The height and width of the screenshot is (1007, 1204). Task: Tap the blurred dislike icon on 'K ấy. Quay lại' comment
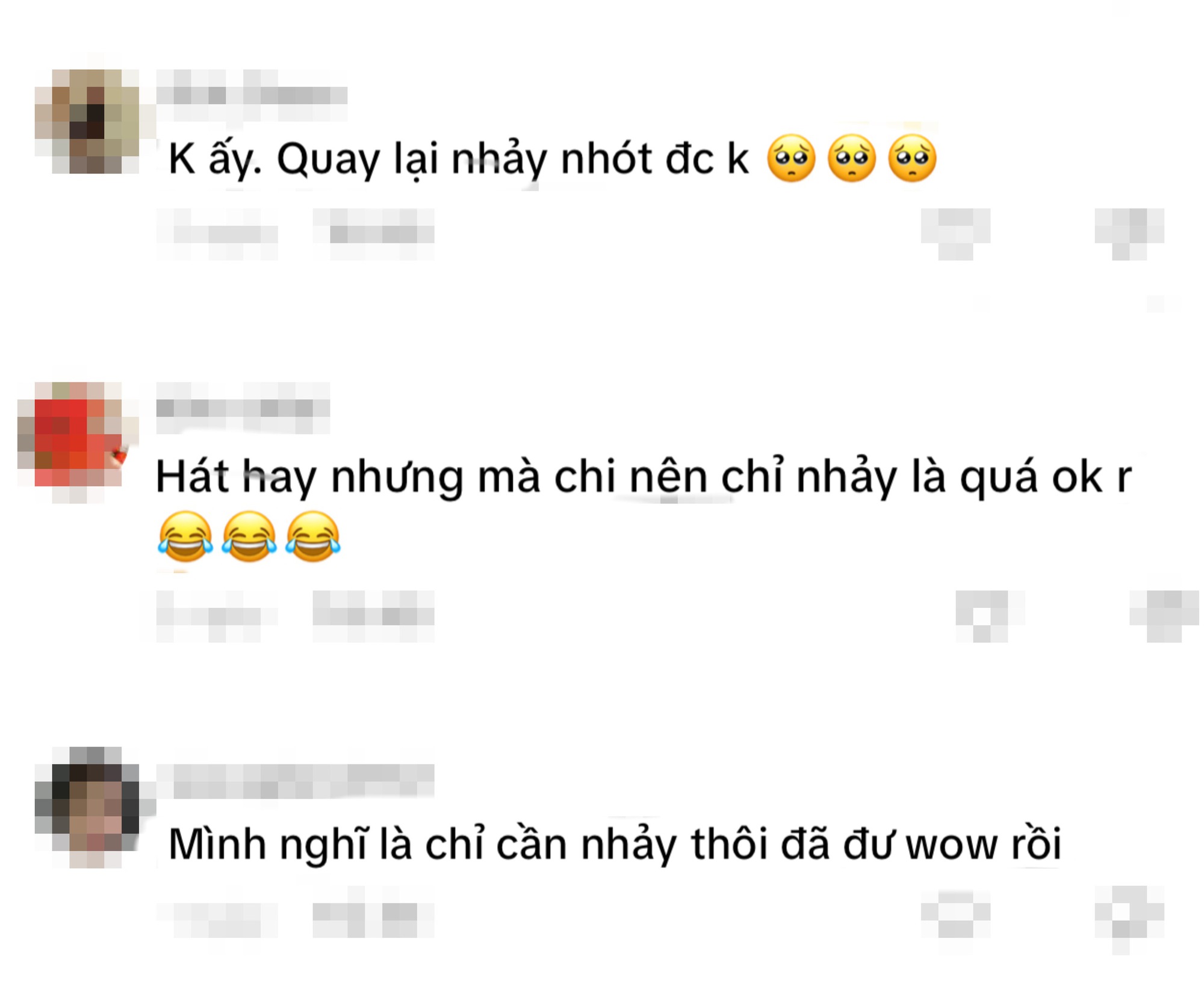click(x=1129, y=234)
